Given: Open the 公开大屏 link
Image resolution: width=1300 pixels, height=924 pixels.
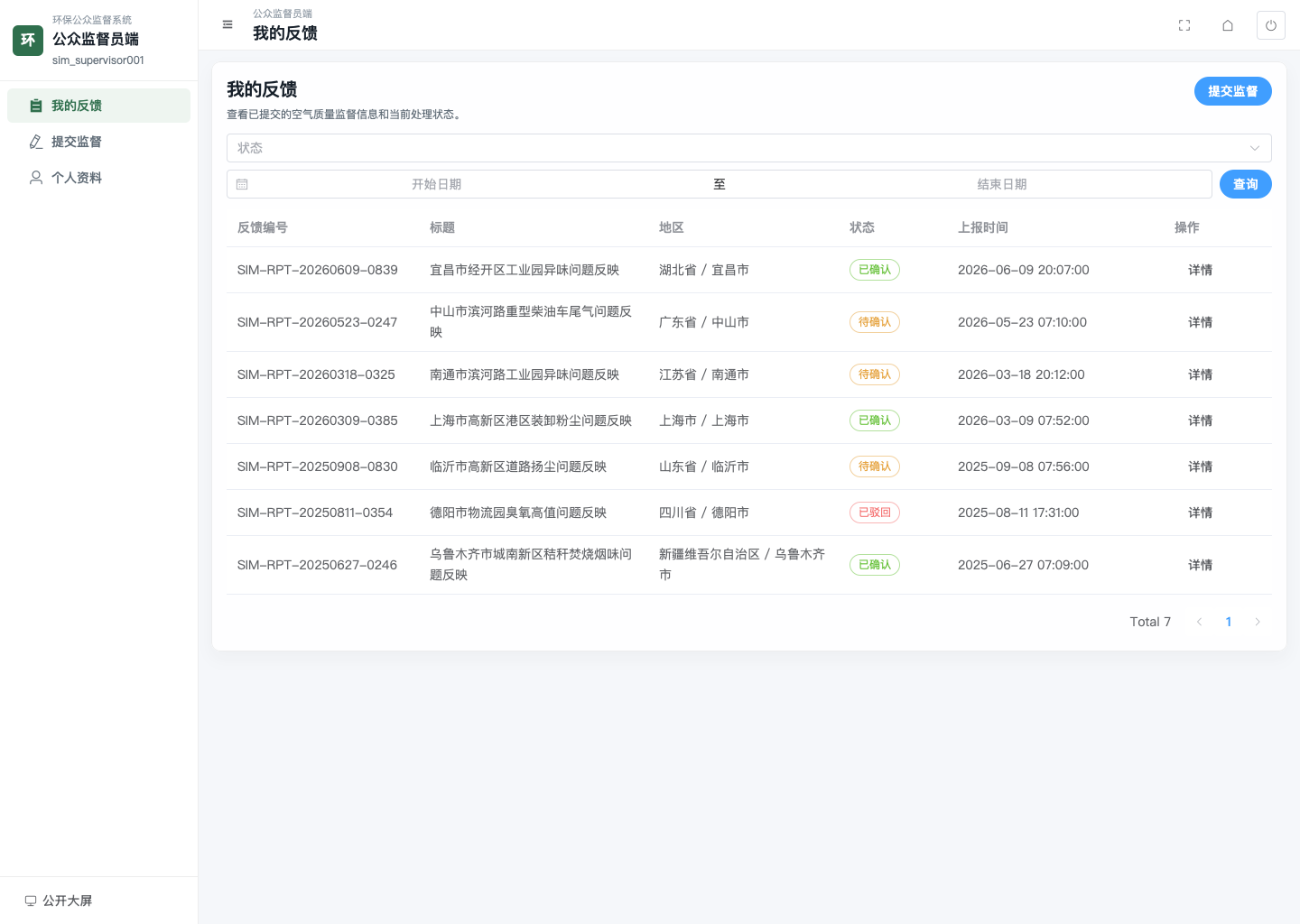Looking at the screenshot, I should (x=59, y=901).
